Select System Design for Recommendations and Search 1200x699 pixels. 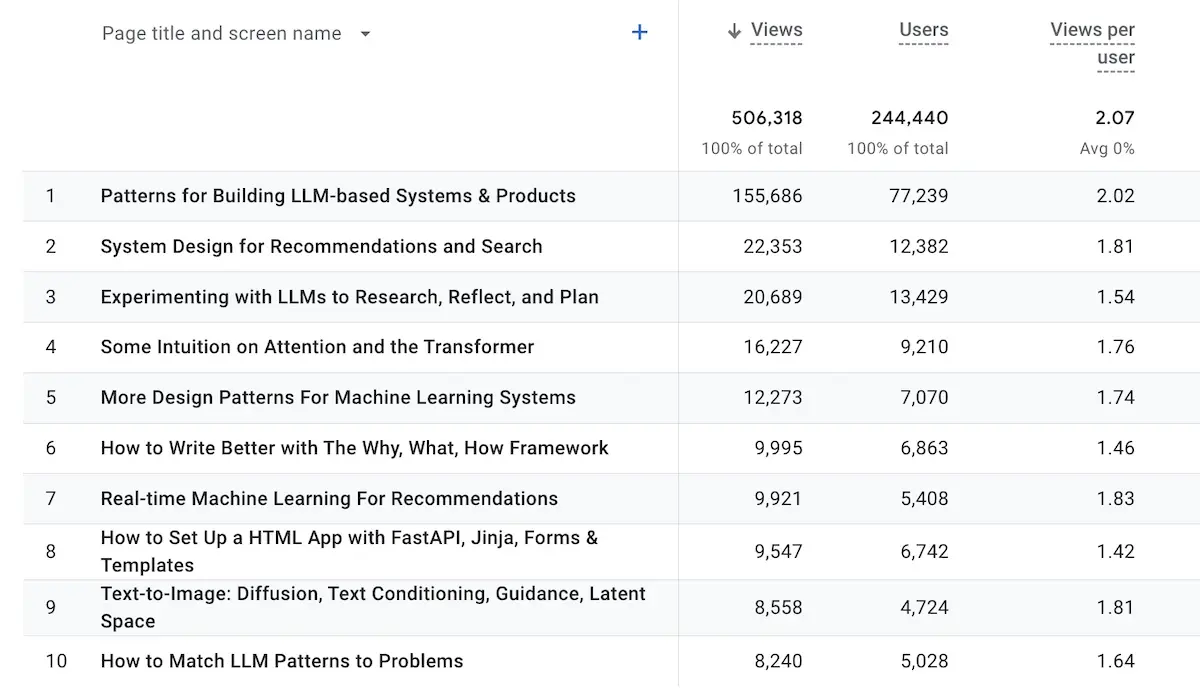(x=321, y=246)
